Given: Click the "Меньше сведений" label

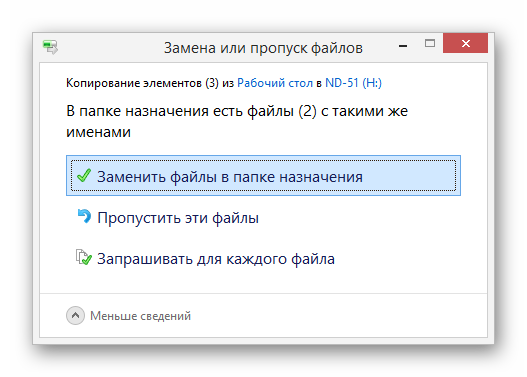Looking at the screenshot, I should tap(140, 316).
